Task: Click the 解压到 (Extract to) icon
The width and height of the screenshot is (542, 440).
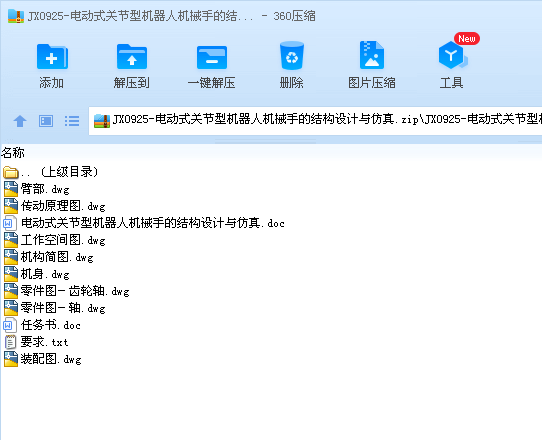Action: point(132,57)
